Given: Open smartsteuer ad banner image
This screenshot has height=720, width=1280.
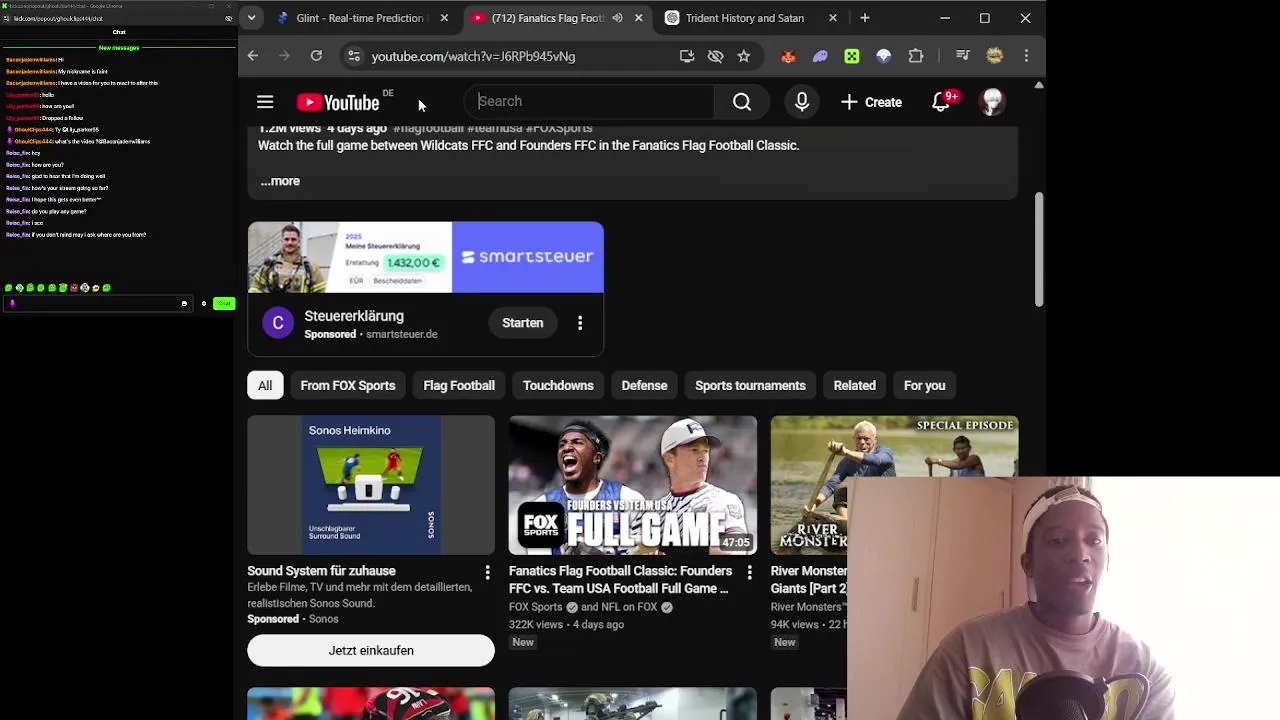Looking at the screenshot, I should 426,257.
